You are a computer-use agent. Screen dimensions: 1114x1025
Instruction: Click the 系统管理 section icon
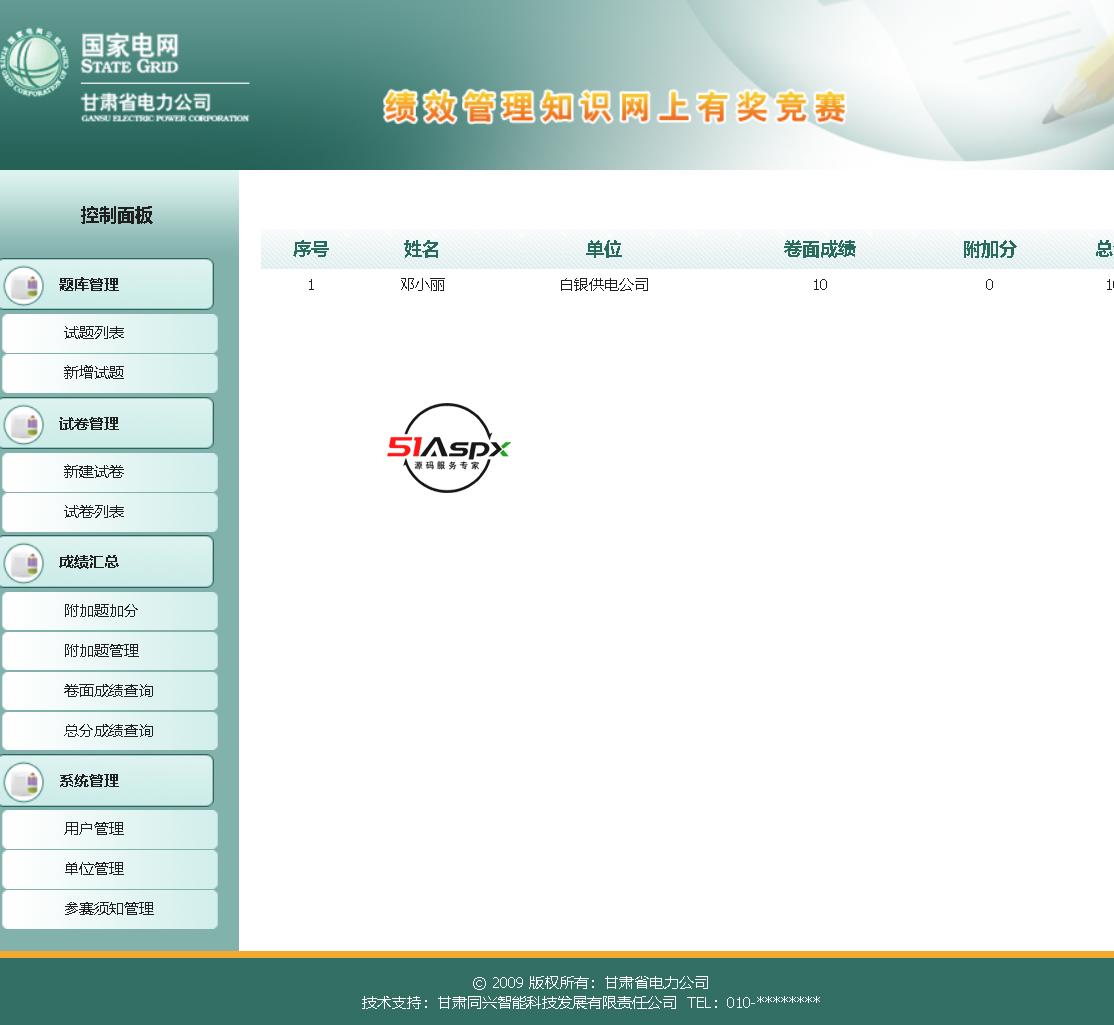(24, 781)
